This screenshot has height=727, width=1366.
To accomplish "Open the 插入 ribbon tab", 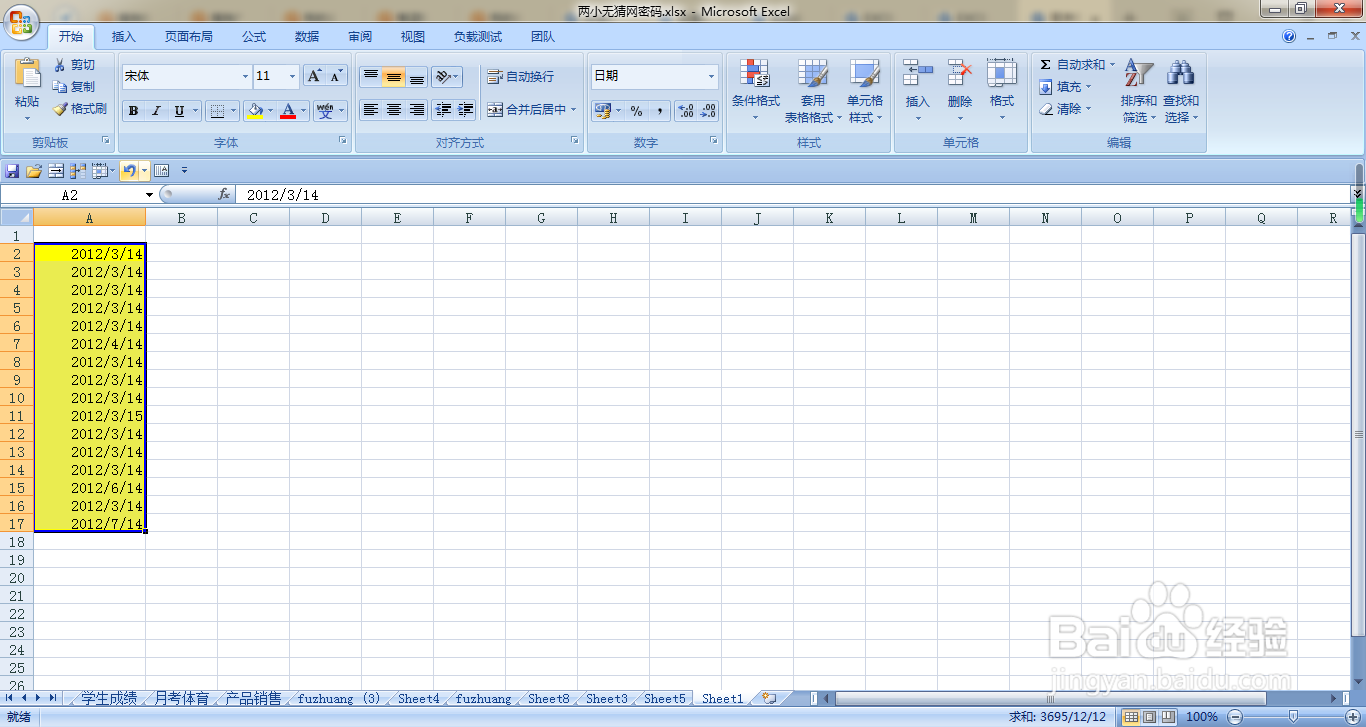I will 124,37.
